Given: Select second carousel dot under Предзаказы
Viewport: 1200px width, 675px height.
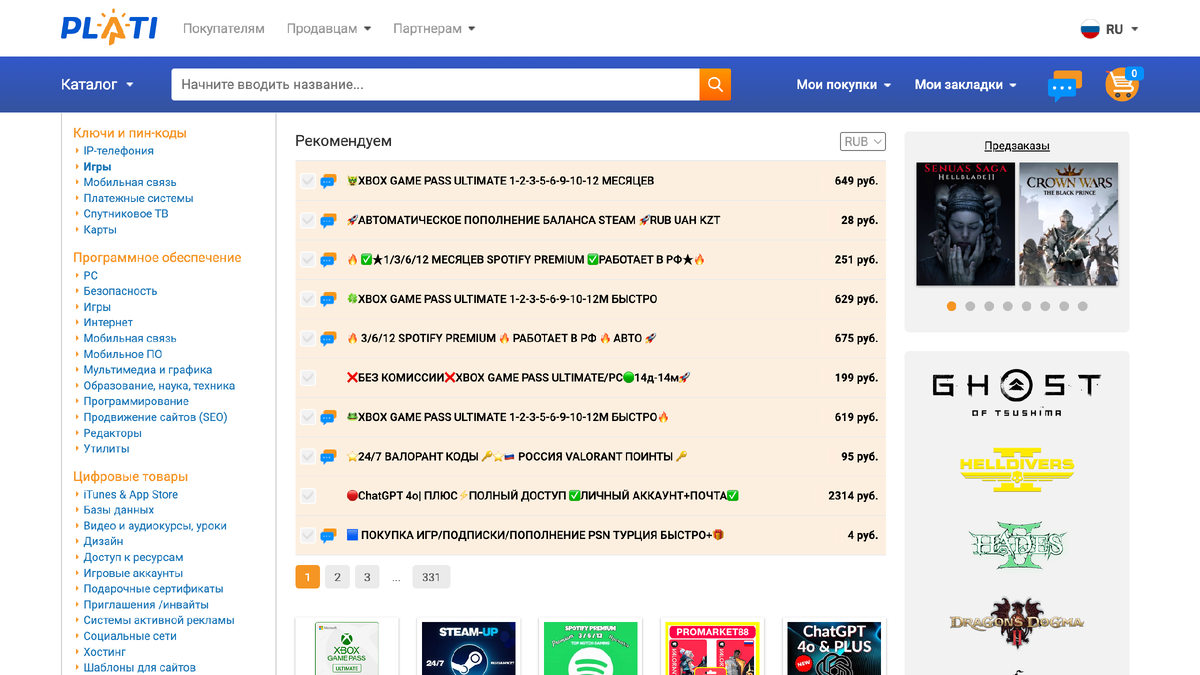Looking at the screenshot, I should point(970,306).
